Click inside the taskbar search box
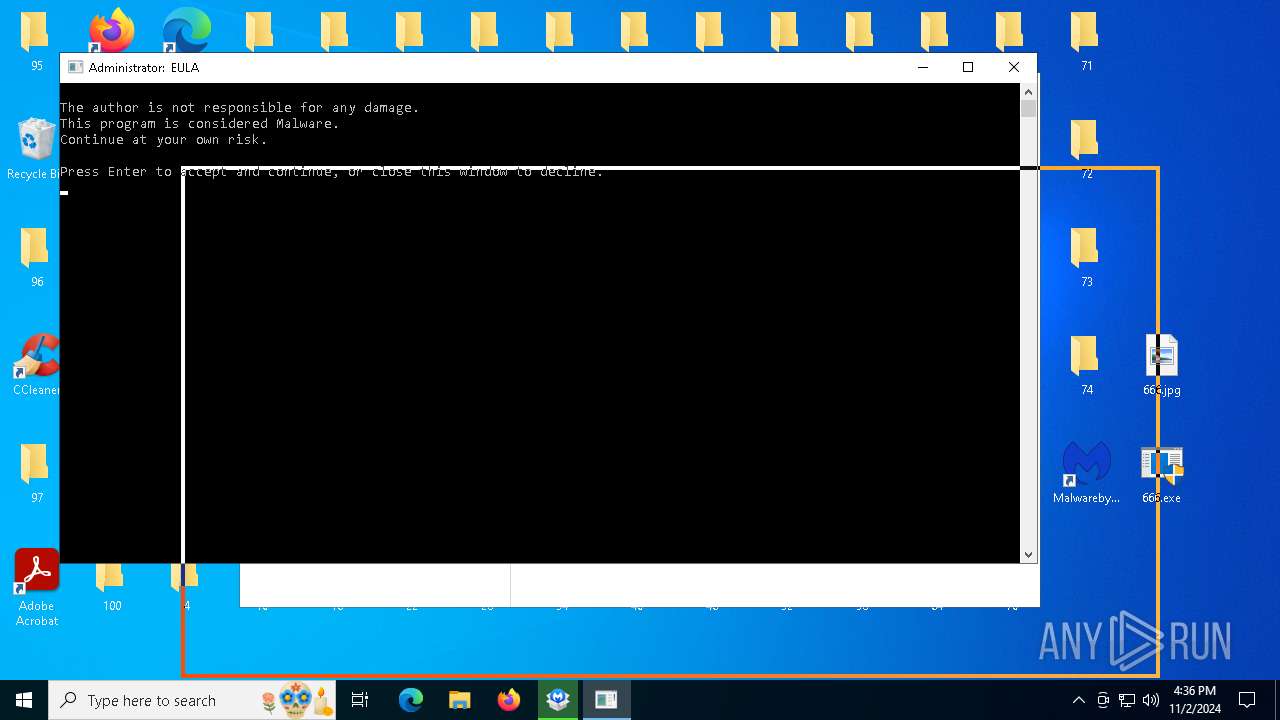1280x720 pixels. (193, 700)
